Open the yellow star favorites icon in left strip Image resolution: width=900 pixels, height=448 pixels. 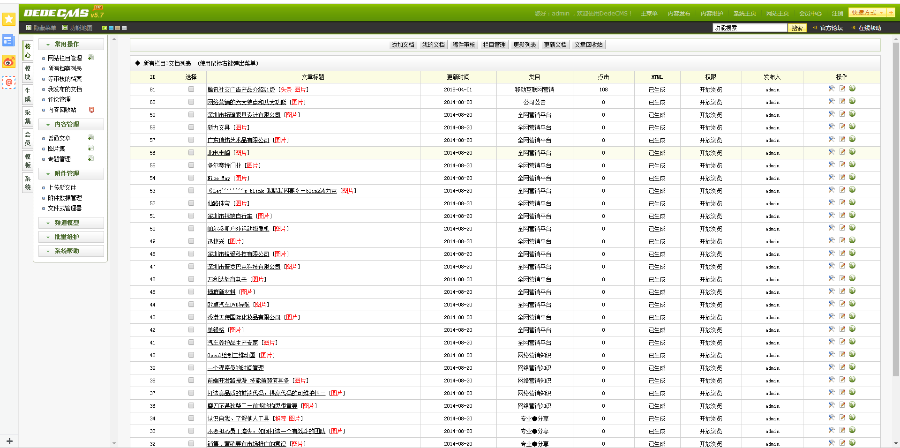(x=8, y=19)
